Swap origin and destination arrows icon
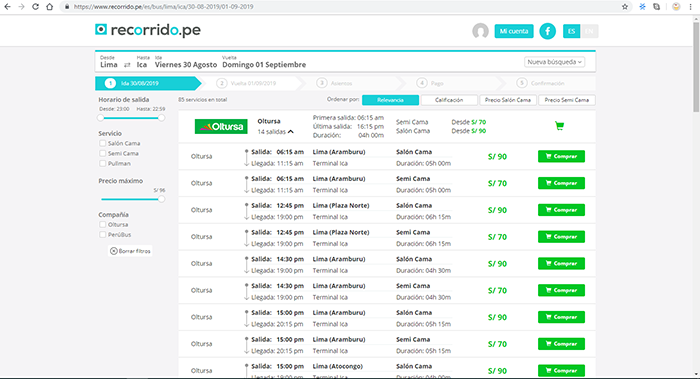The image size is (700, 379). tap(127, 65)
